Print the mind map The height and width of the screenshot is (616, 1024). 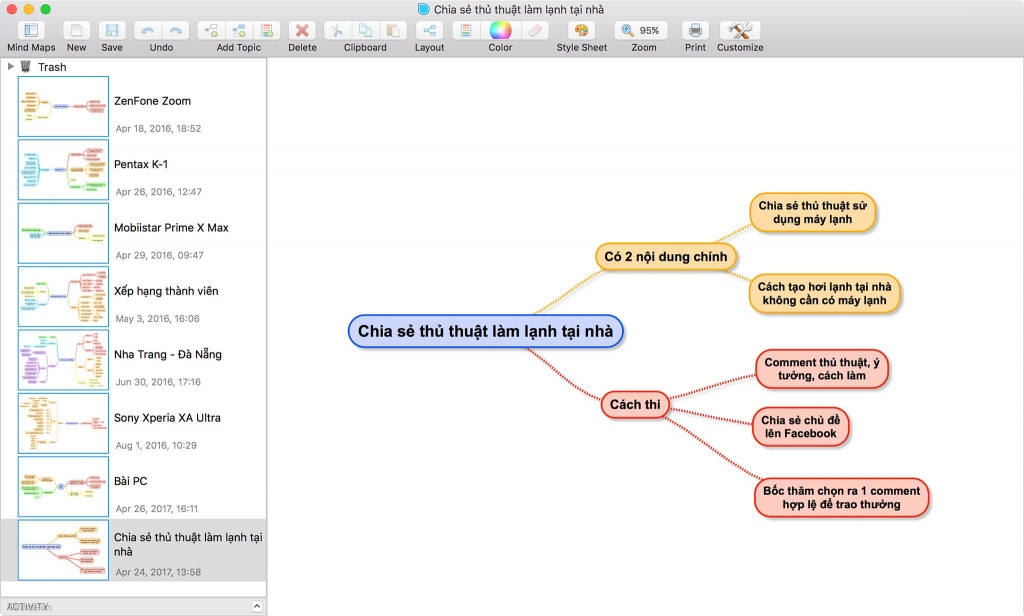click(x=696, y=31)
